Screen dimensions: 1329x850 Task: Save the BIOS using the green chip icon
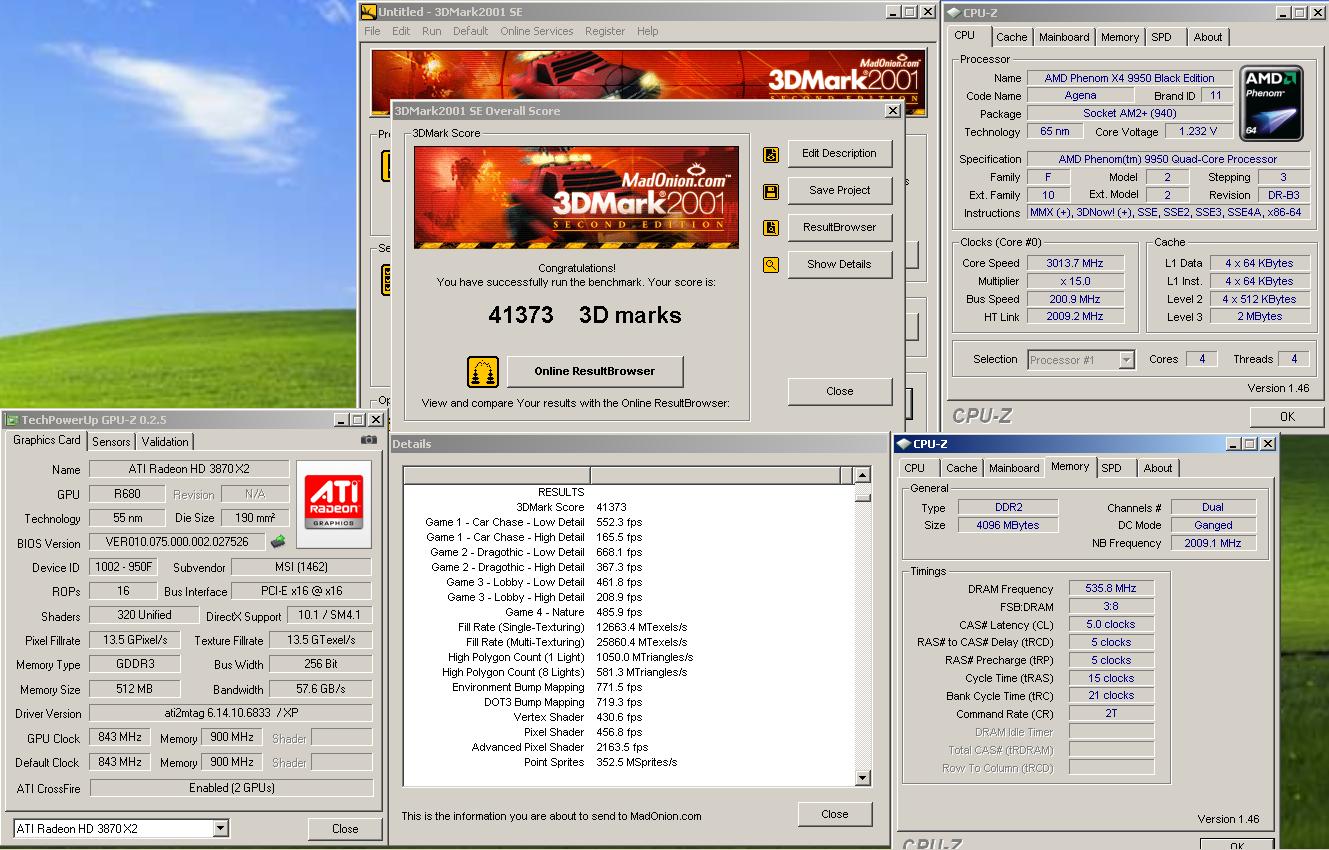278,542
